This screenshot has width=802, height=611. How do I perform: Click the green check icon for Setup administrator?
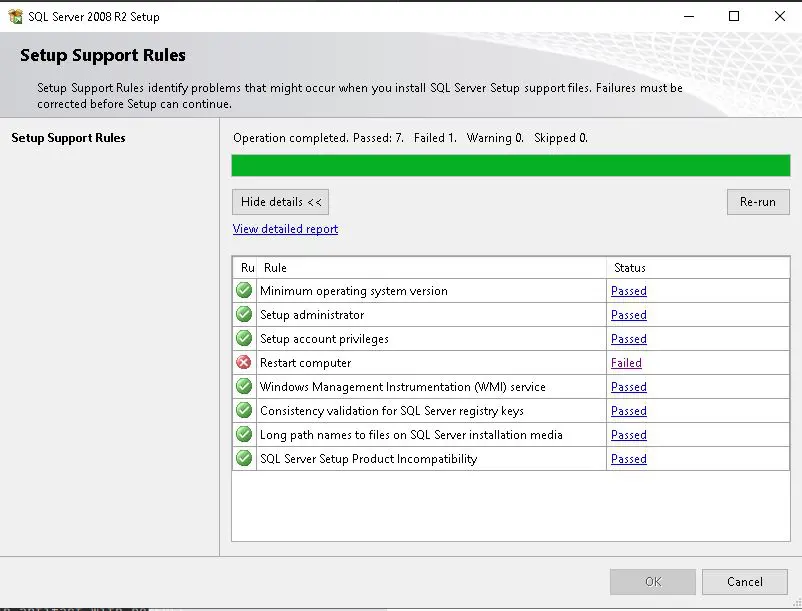tap(244, 314)
